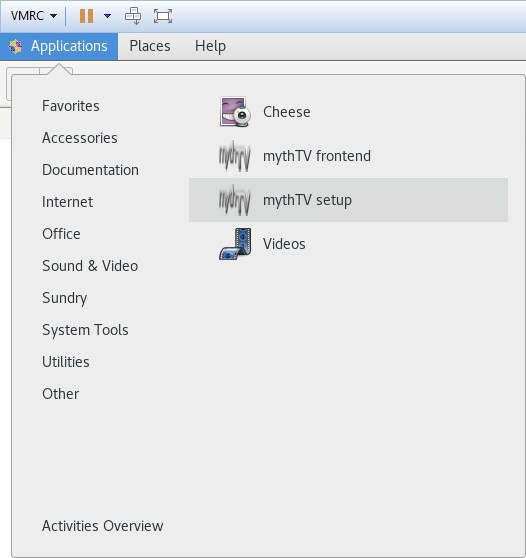Expand the VMRC dropdown menu
The height and width of the screenshot is (558, 526).
pyautogui.click(x=34, y=16)
